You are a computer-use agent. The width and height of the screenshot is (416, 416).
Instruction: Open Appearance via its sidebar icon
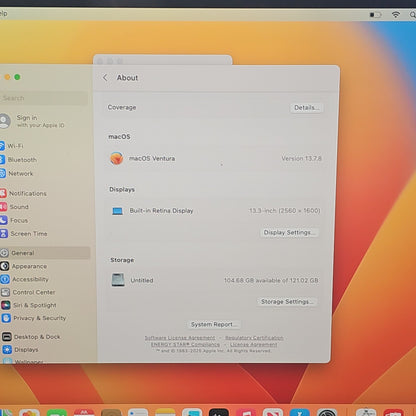click(4, 266)
